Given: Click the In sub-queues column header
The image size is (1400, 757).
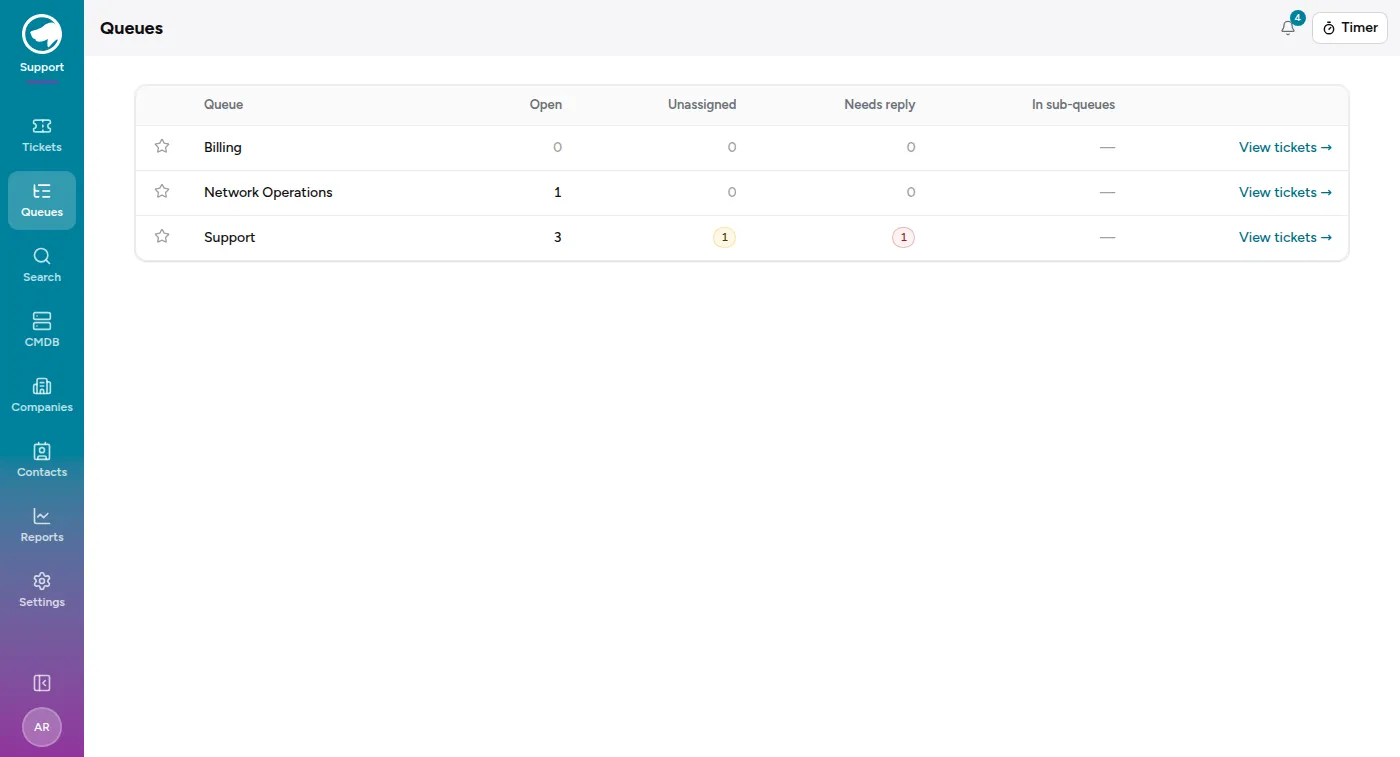Looking at the screenshot, I should 1073,104.
